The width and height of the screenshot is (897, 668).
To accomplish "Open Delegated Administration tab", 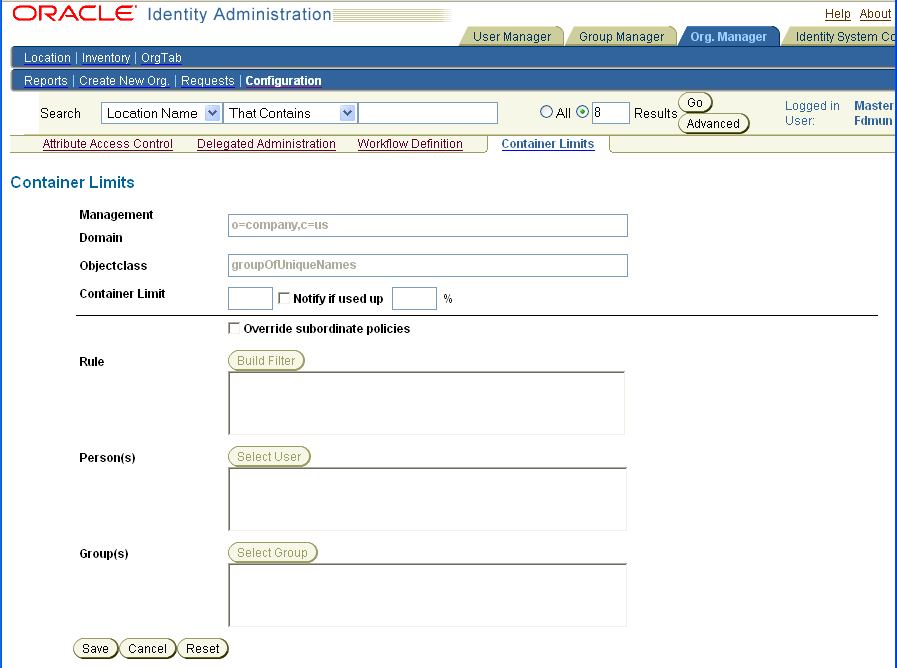I will (x=266, y=144).
